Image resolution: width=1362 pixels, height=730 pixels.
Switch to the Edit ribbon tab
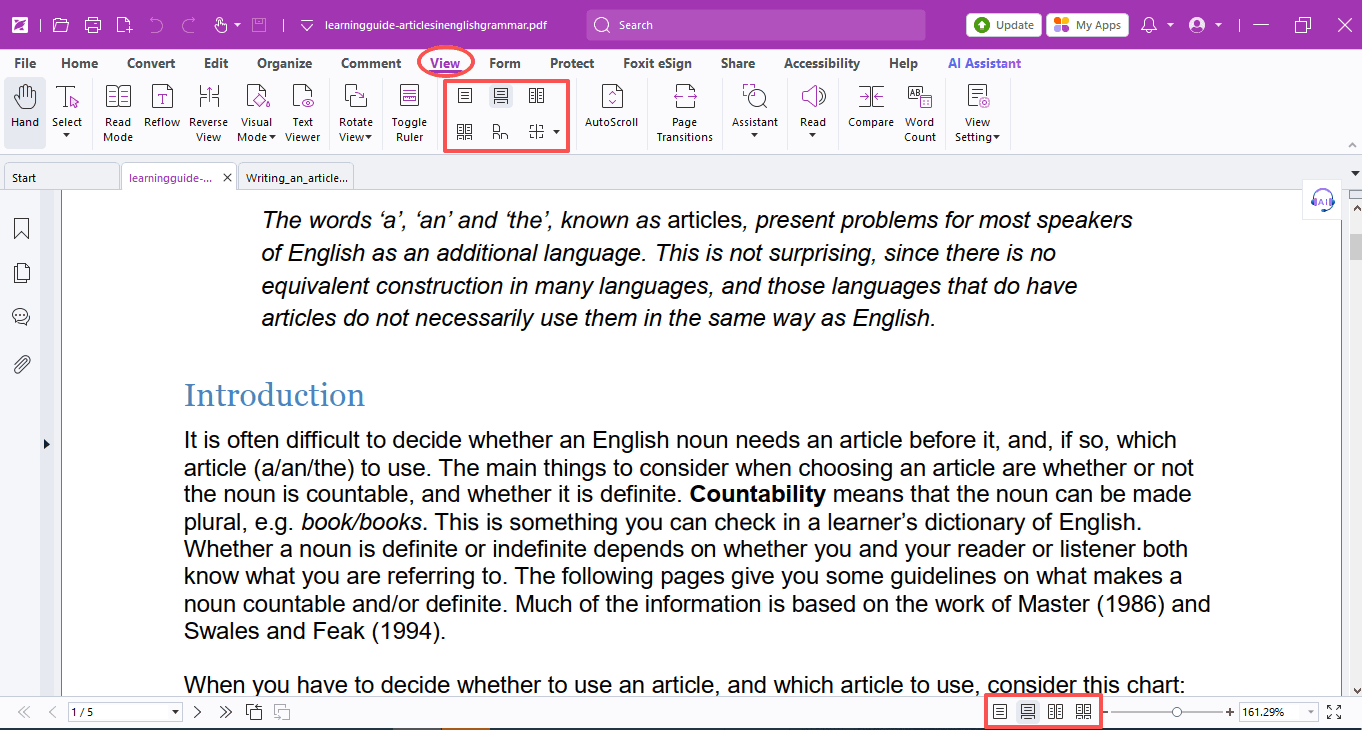coord(216,63)
